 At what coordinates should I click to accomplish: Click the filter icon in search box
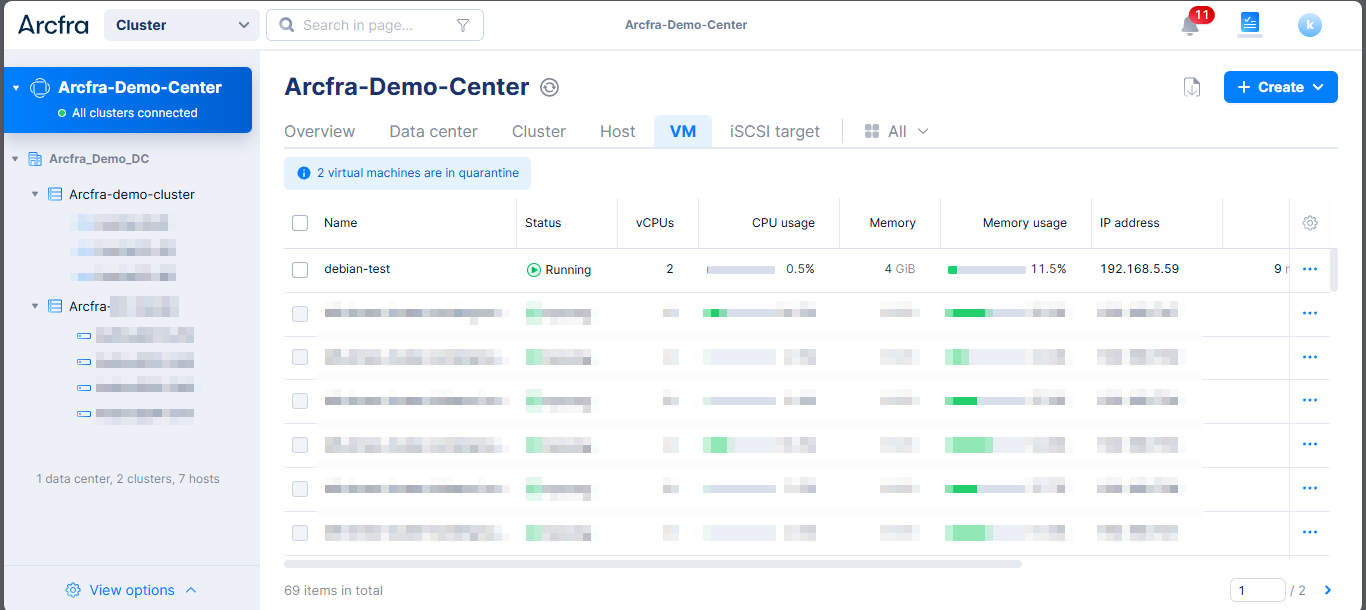463,26
